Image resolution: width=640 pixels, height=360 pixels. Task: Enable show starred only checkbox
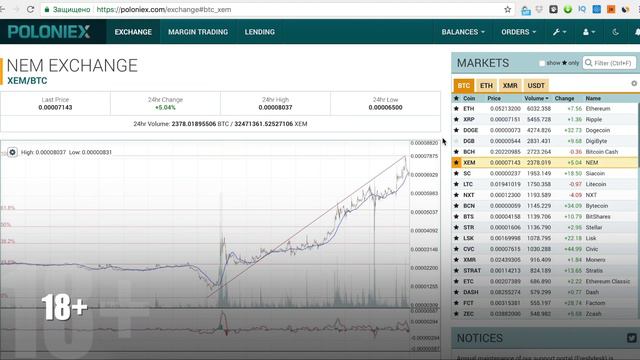[542, 63]
